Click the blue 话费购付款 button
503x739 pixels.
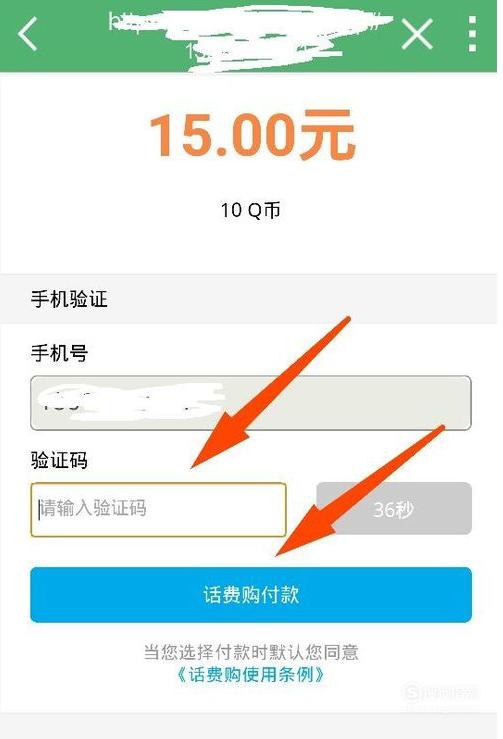pos(251,595)
